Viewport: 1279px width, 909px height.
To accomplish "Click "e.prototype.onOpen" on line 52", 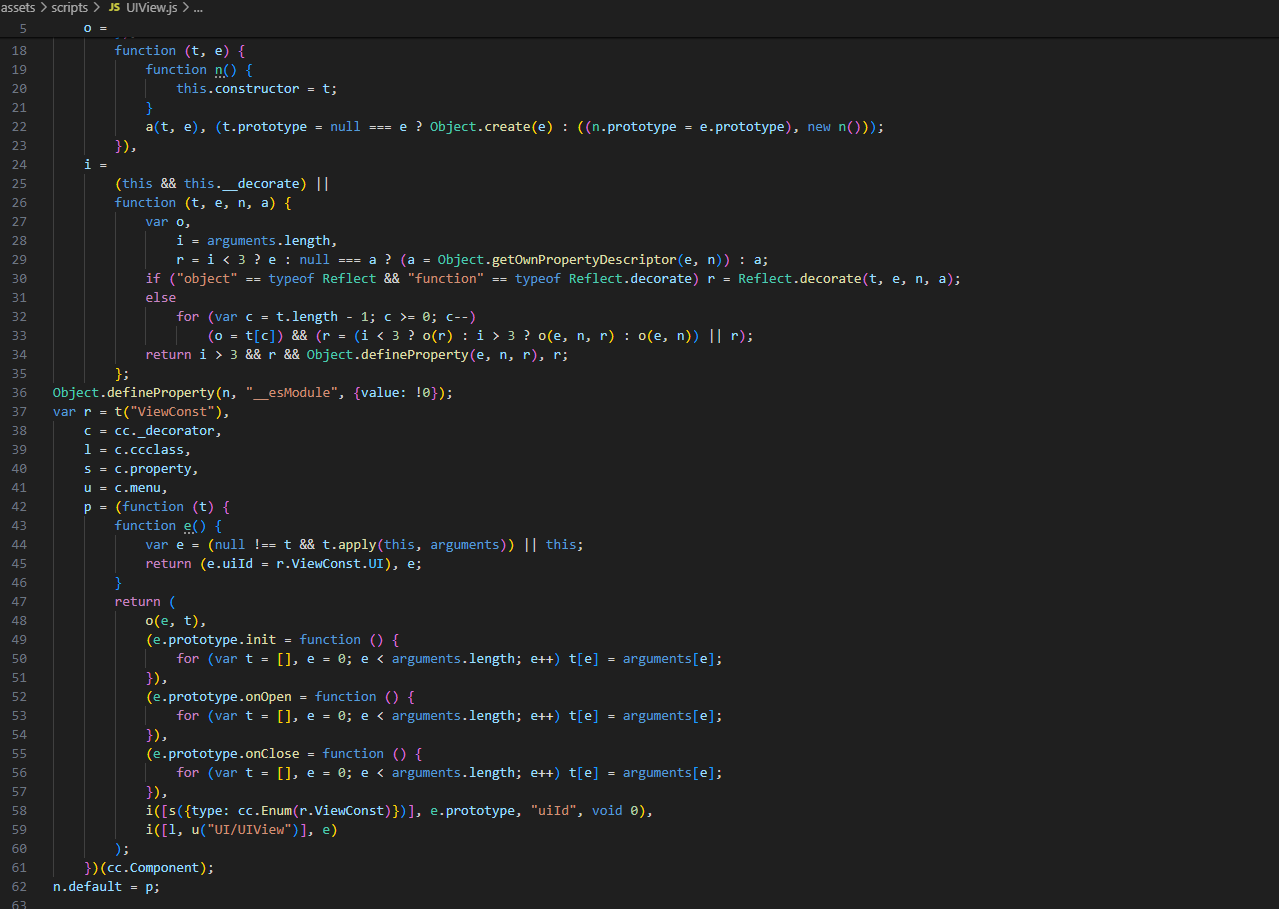I will coord(222,696).
